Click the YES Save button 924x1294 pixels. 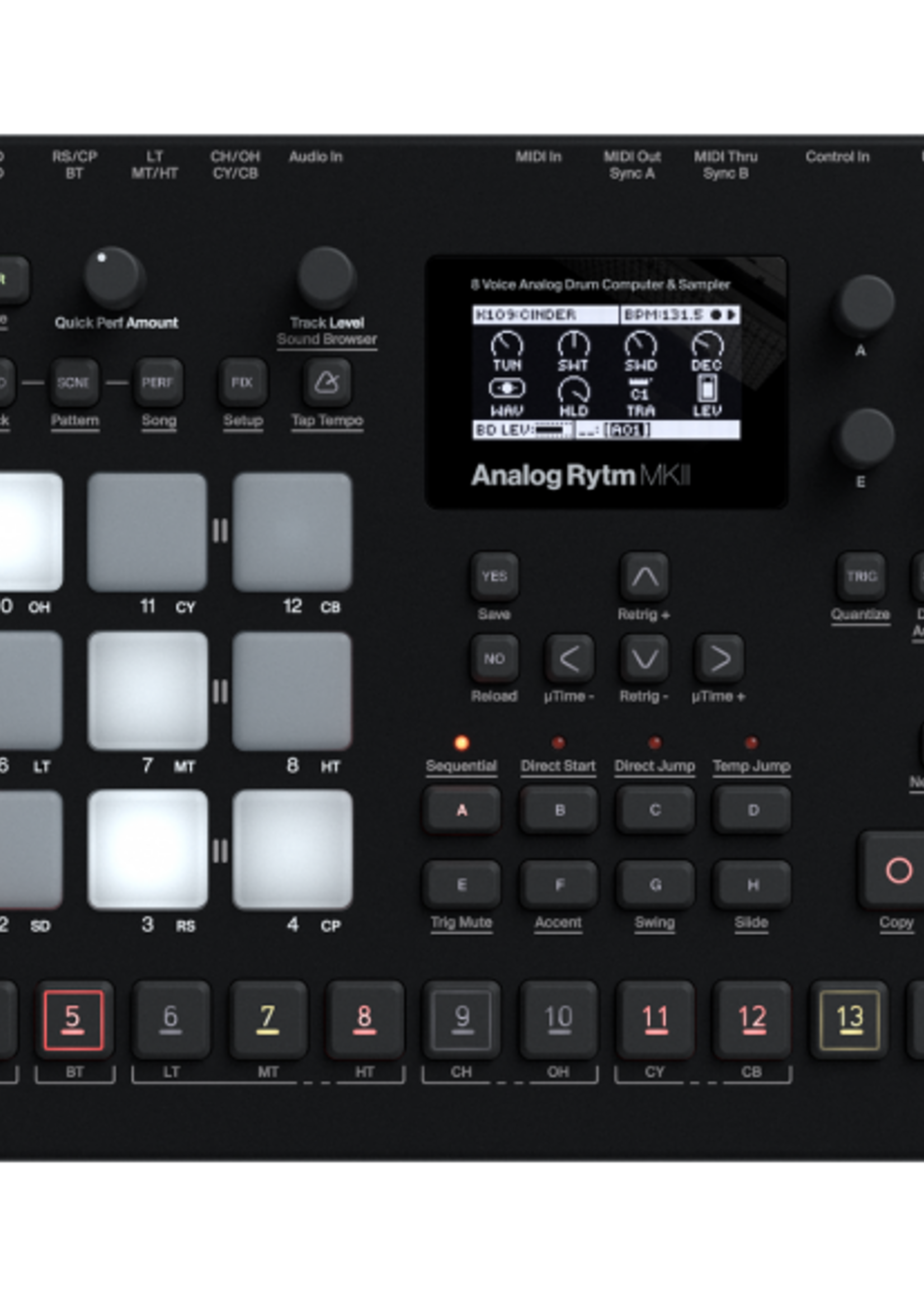click(494, 576)
